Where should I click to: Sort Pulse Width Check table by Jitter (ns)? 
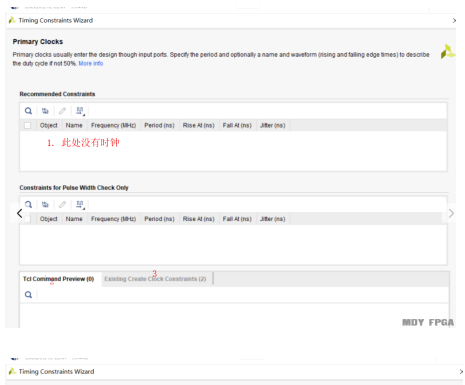click(x=273, y=219)
